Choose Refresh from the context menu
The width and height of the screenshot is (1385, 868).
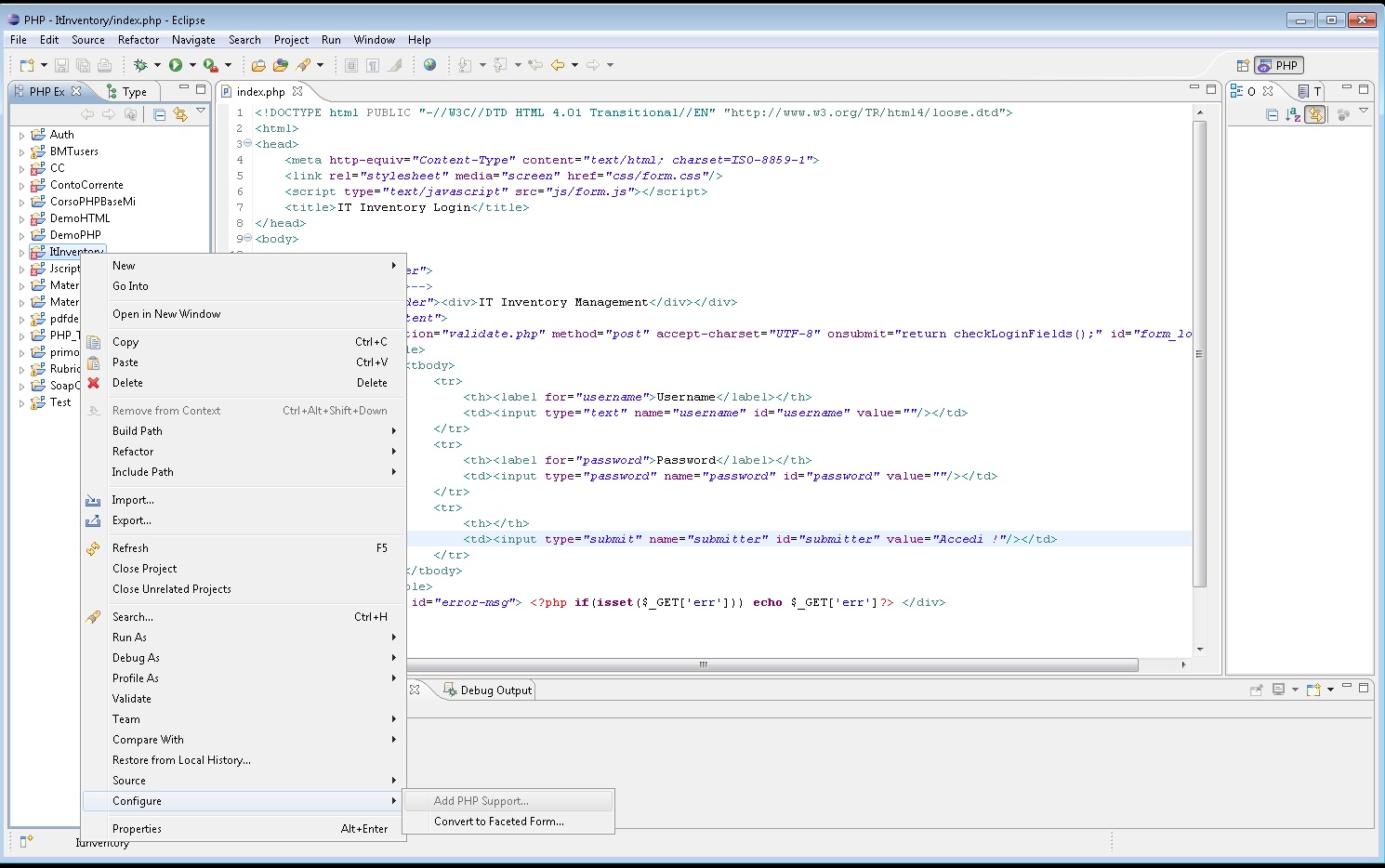[x=130, y=548]
